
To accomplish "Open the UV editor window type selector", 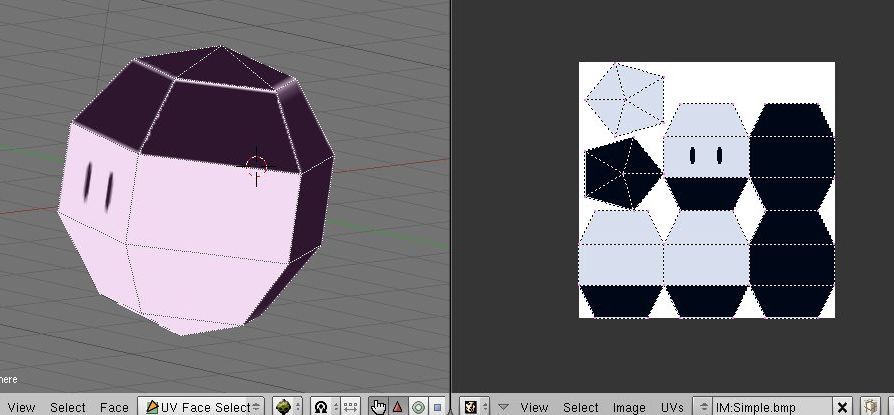I will pos(474,407).
